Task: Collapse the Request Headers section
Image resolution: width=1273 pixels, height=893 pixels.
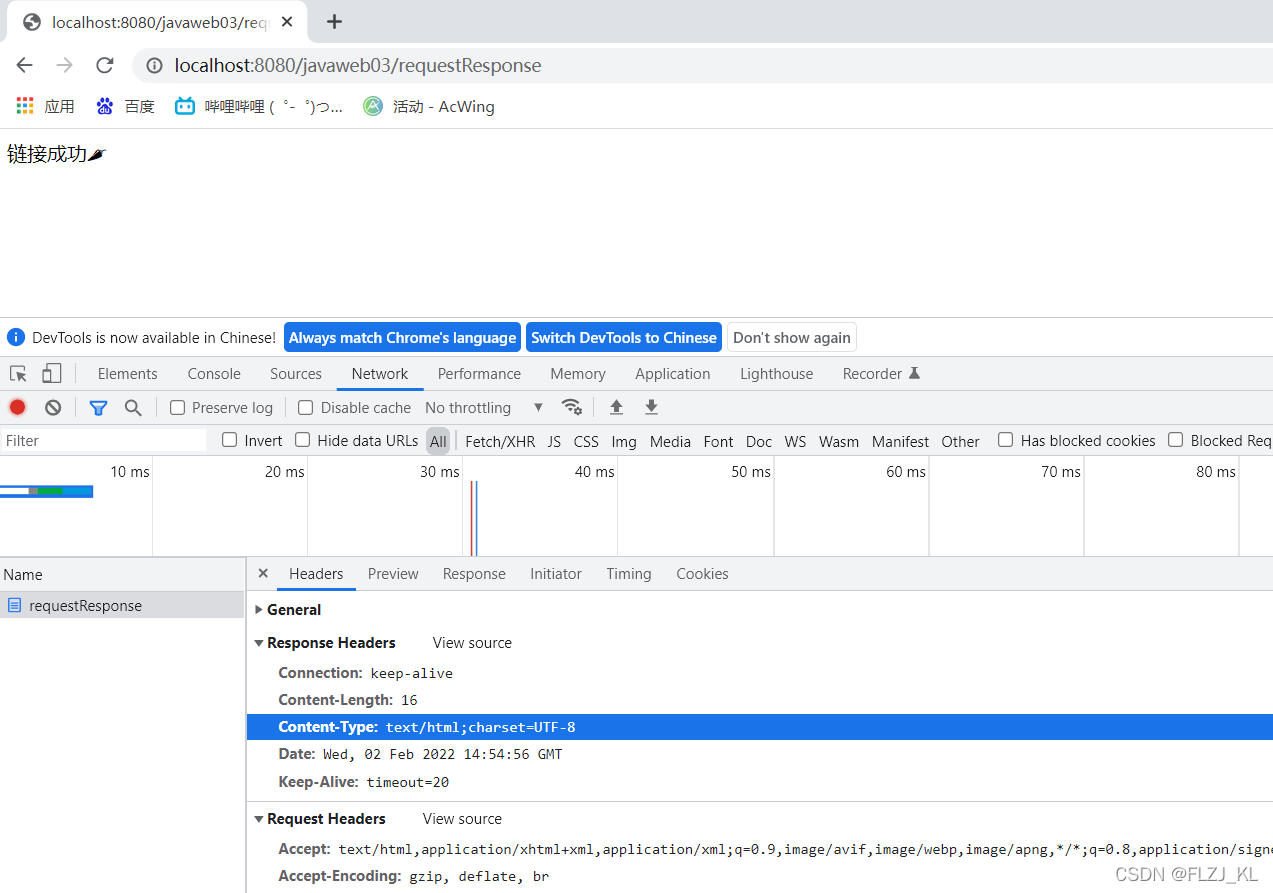Action: (x=320, y=818)
